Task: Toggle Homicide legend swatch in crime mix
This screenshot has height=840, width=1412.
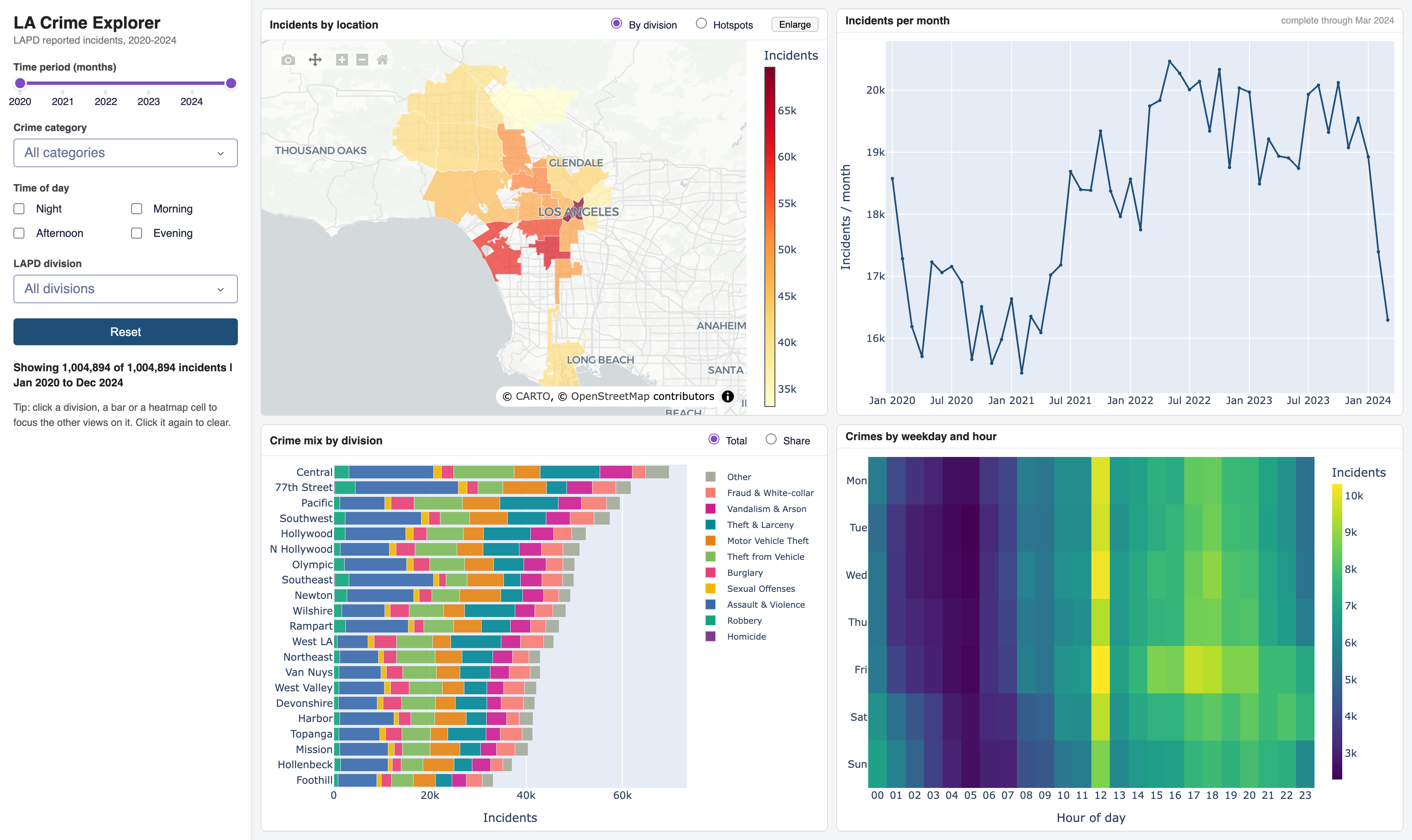Action: [x=711, y=636]
